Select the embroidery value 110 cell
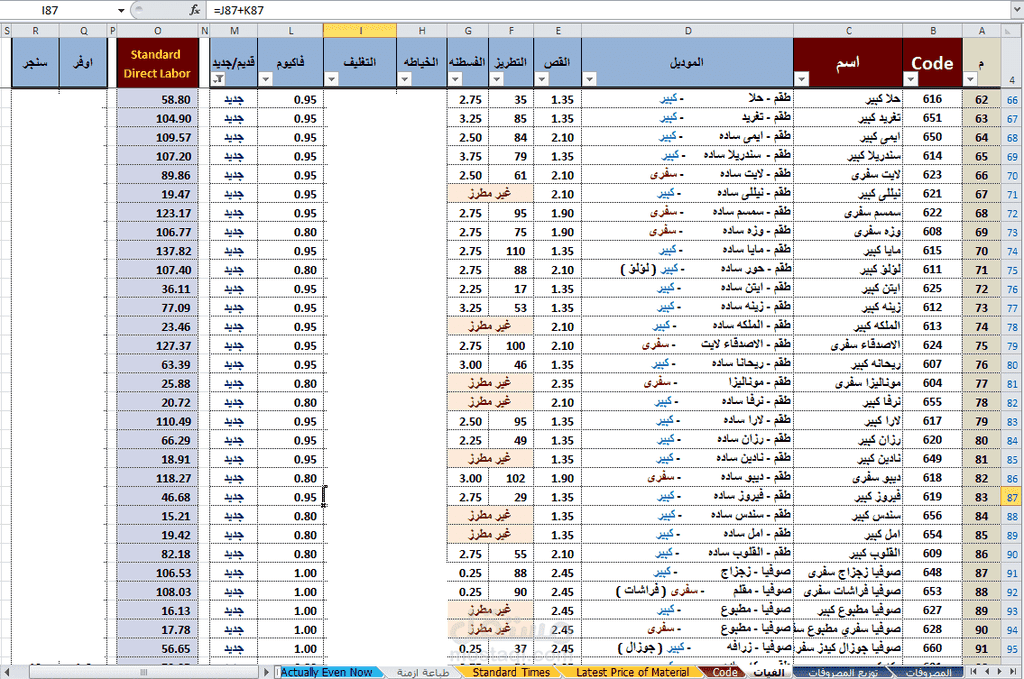Viewport: 1024px width, 679px height. coord(511,251)
